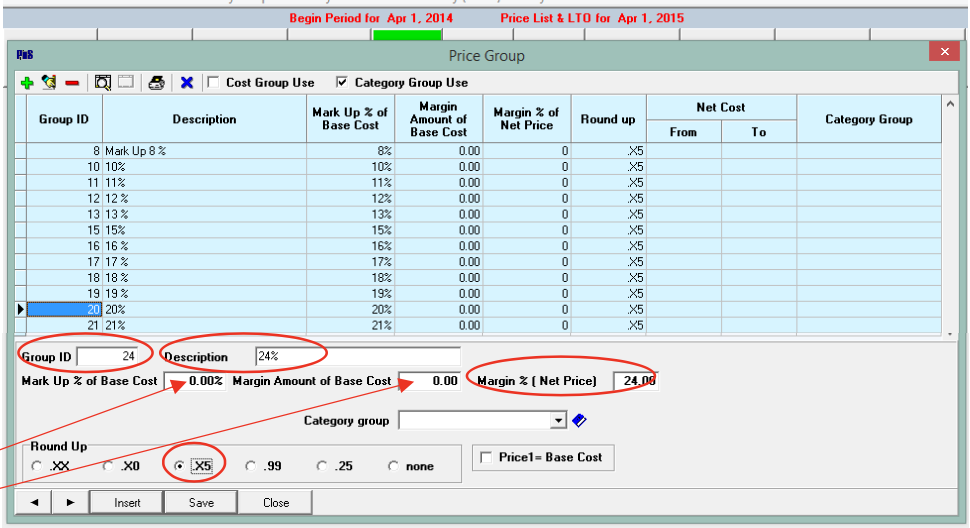This screenshot has height=528, width=970.
Task: Click the grid scrollbar up arrow
Action: (x=950, y=104)
